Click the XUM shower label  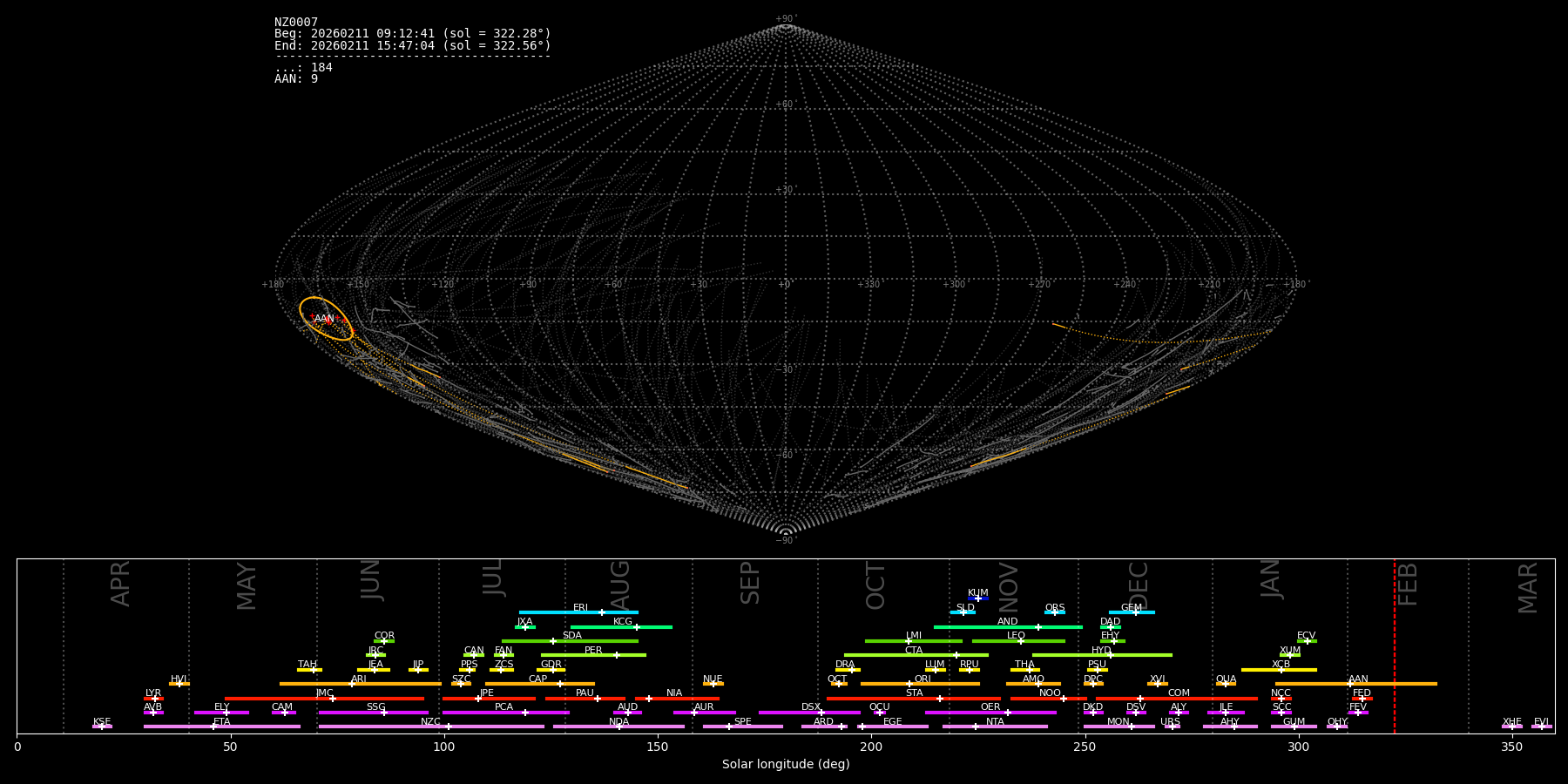[x=1290, y=651]
